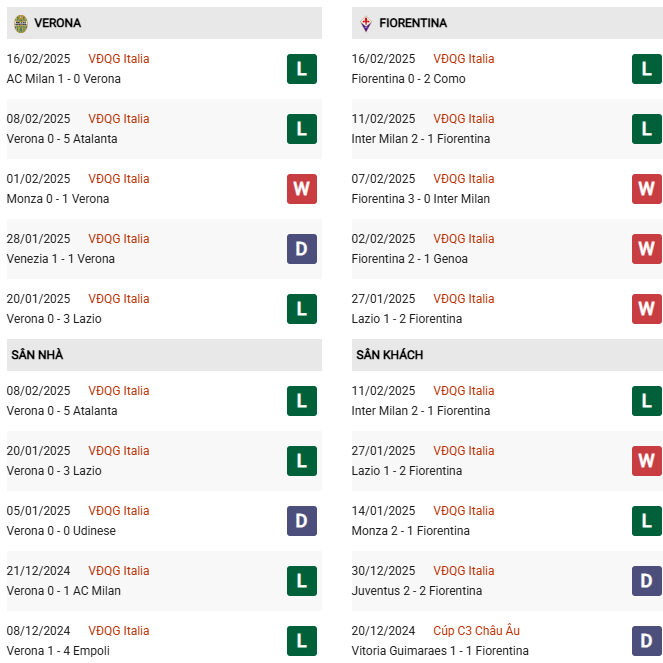
Task: Click the D badge for Venezia 1-1 Verona
Action: coord(301,249)
